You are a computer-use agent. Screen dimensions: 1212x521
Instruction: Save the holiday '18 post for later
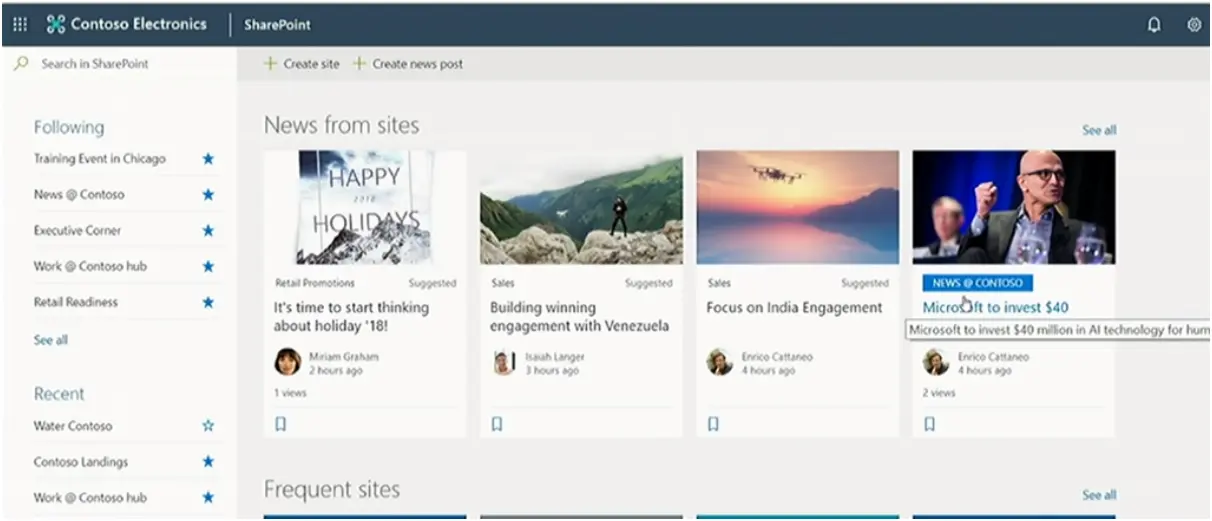point(280,424)
